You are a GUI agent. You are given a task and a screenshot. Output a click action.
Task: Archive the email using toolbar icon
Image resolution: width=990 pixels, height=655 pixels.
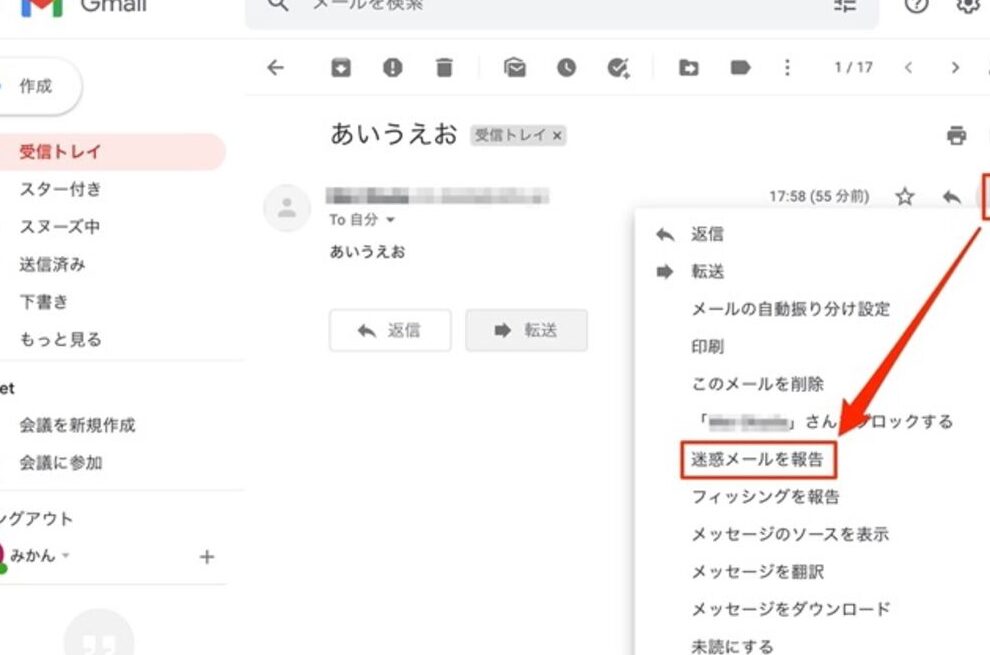click(x=341, y=68)
